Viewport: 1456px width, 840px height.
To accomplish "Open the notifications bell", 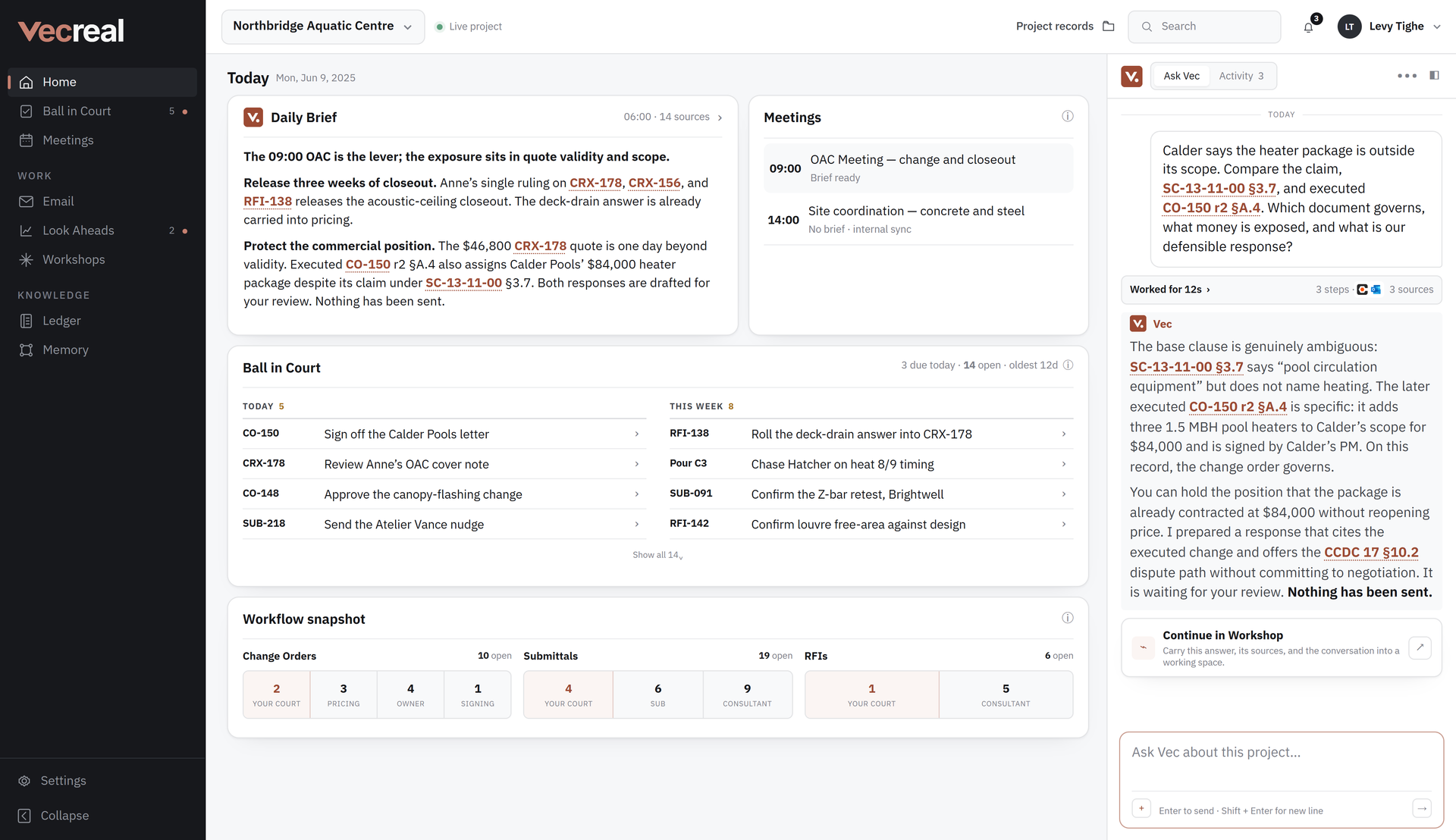I will (1308, 27).
